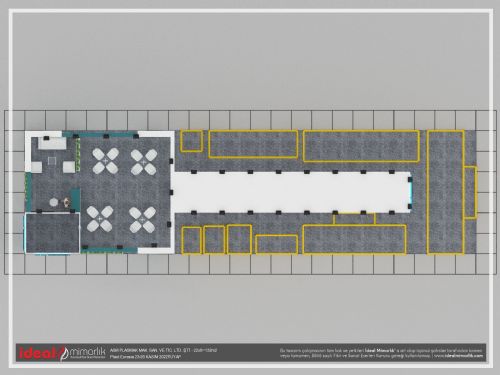500x375 pixels.
Task: Select the person figure at the reception desk
Action: (x=67, y=202)
